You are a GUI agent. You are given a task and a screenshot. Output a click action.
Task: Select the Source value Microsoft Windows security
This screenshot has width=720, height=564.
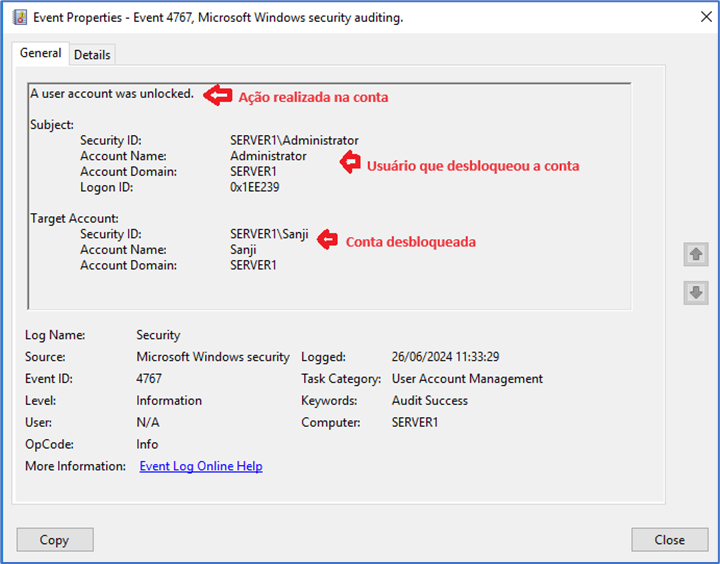[x=213, y=357]
